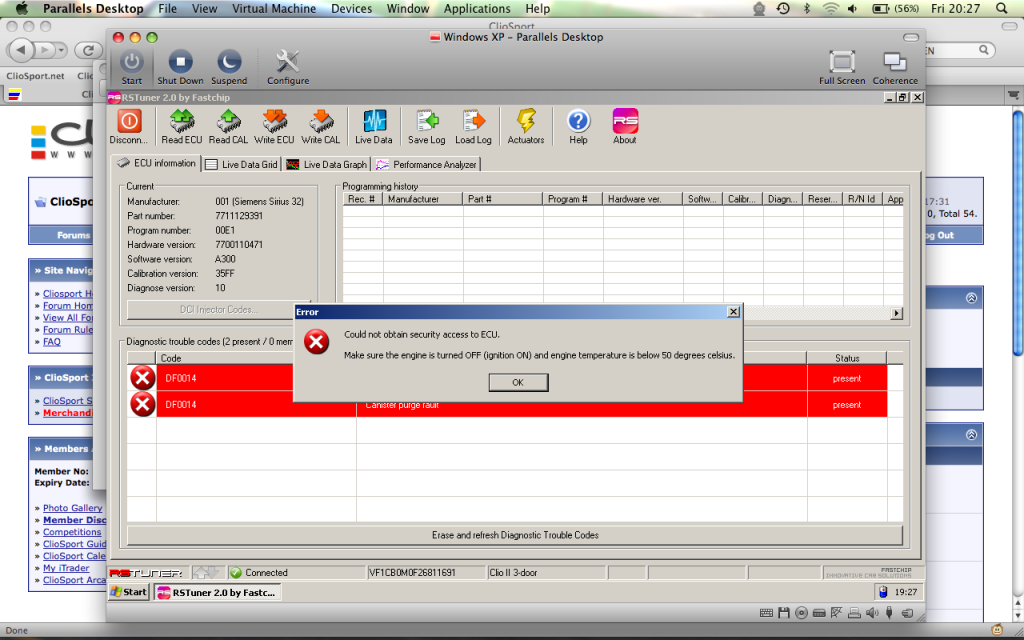Viewport: 1024px width, 640px height.
Task: Click the Write ECU toolbar icon
Action: coord(274,122)
